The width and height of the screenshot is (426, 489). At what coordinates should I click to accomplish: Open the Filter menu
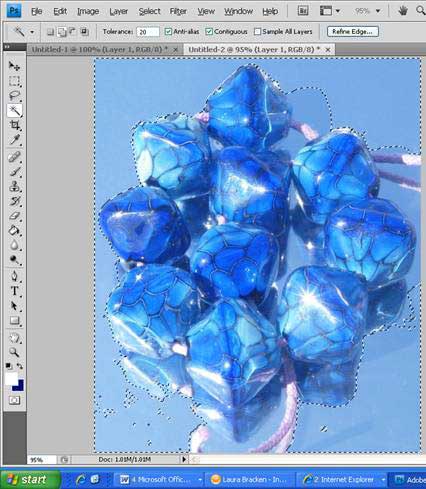178,11
